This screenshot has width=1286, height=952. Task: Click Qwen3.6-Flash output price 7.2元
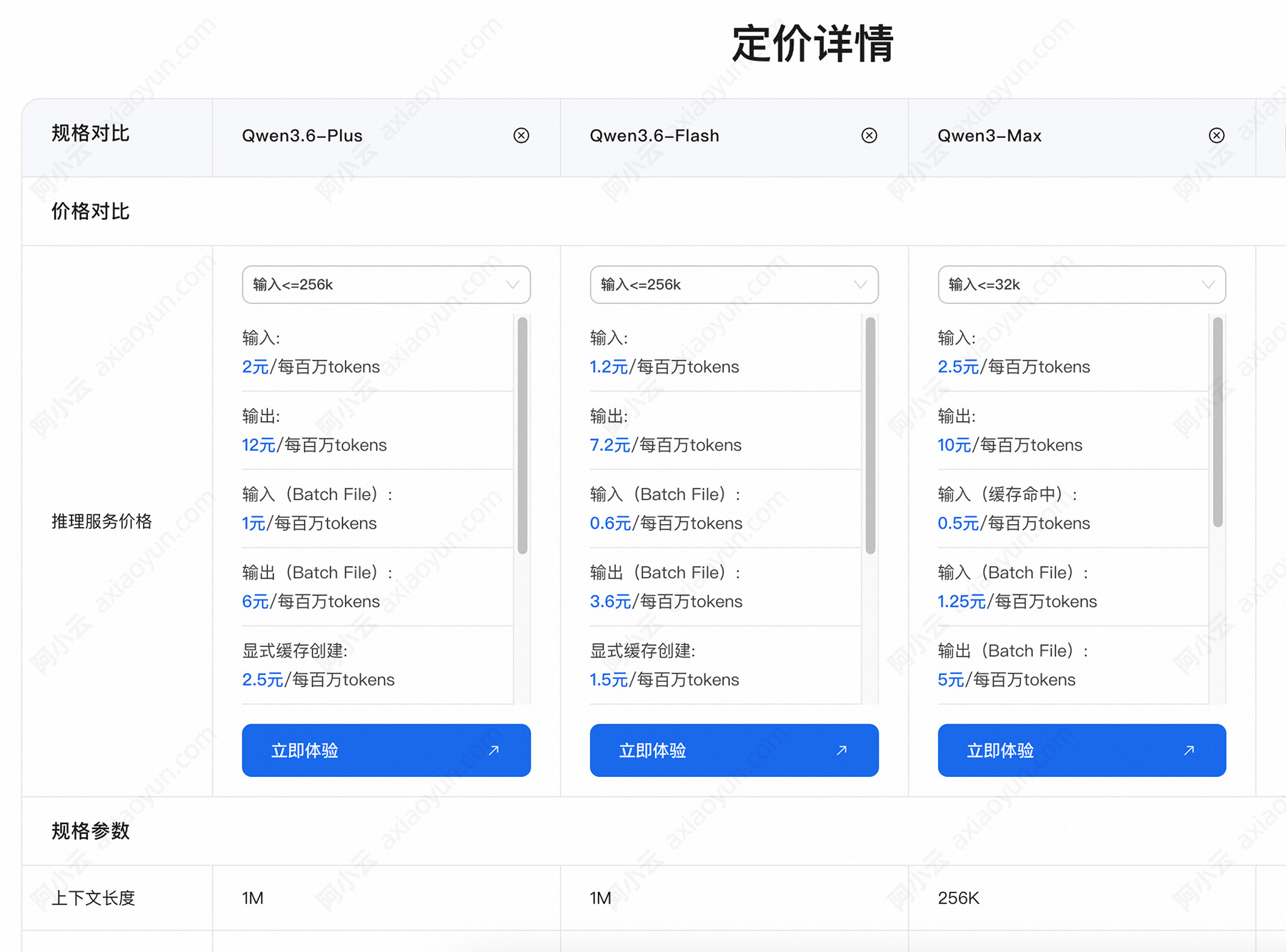pos(610,446)
